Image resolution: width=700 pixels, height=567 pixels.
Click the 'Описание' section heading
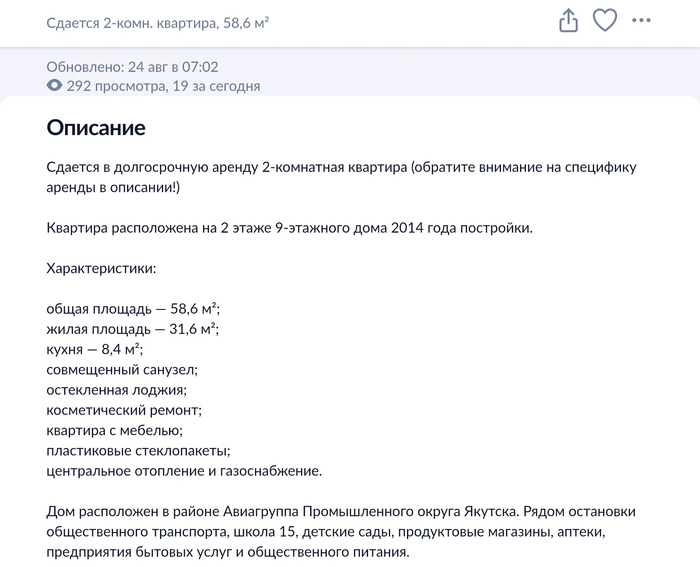(96, 128)
